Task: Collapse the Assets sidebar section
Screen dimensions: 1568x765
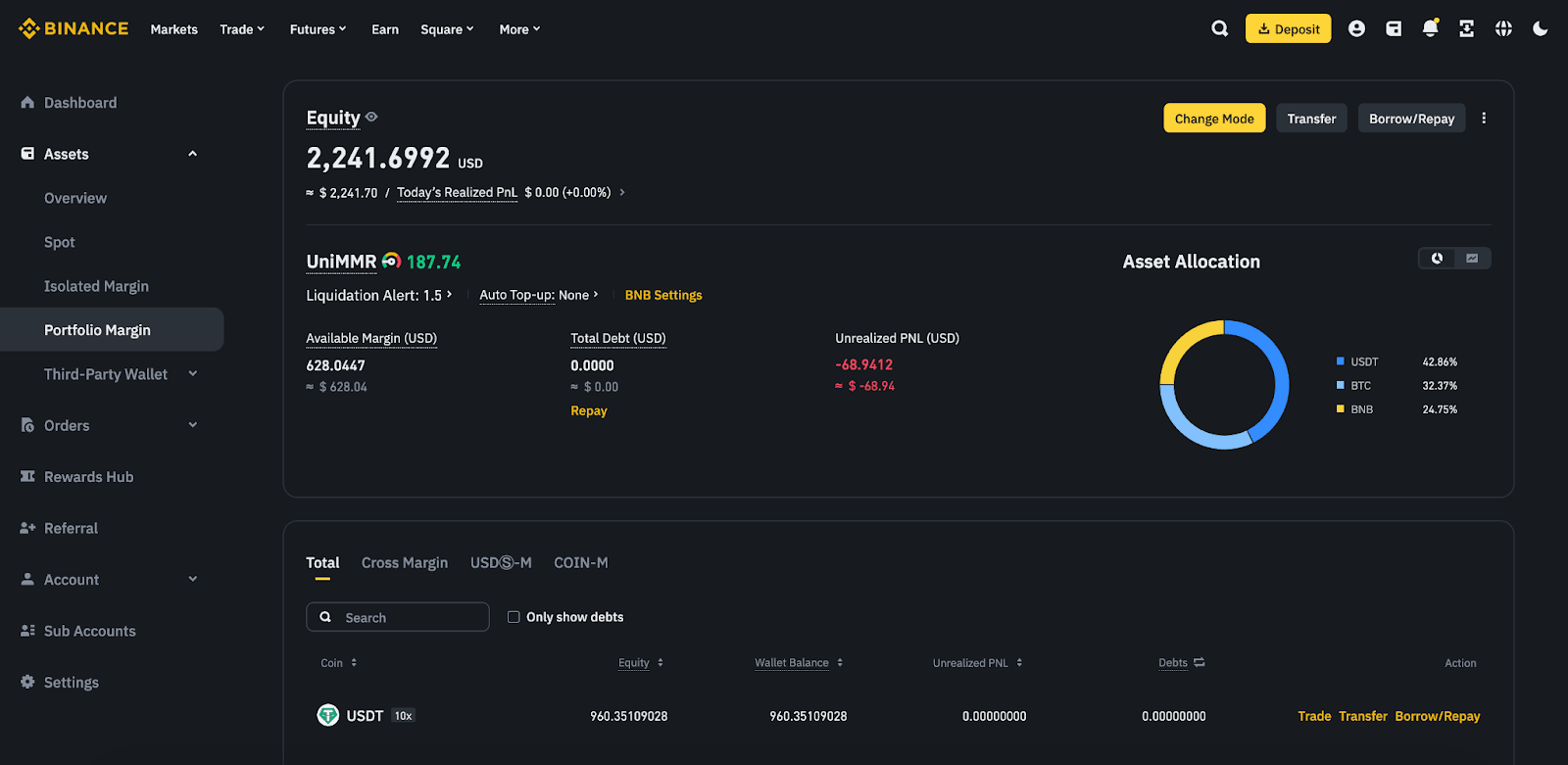Action: click(193, 154)
